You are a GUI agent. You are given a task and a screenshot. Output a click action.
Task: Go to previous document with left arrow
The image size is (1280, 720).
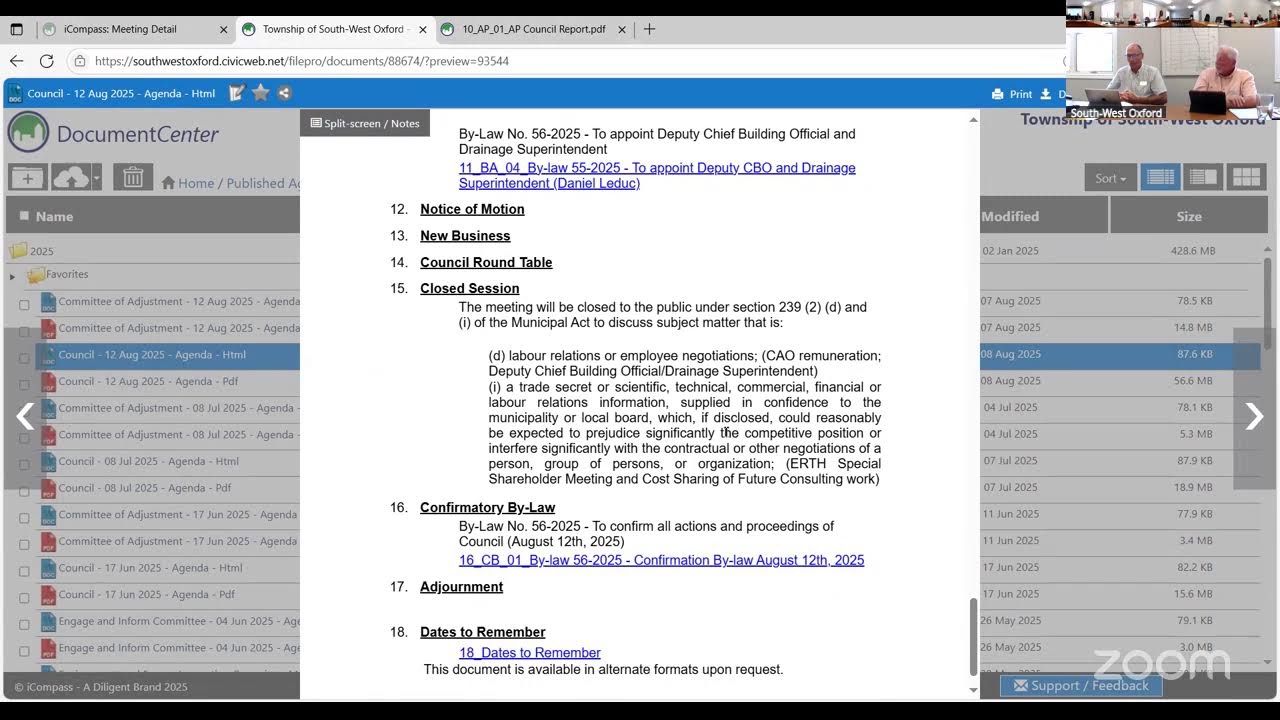25,416
